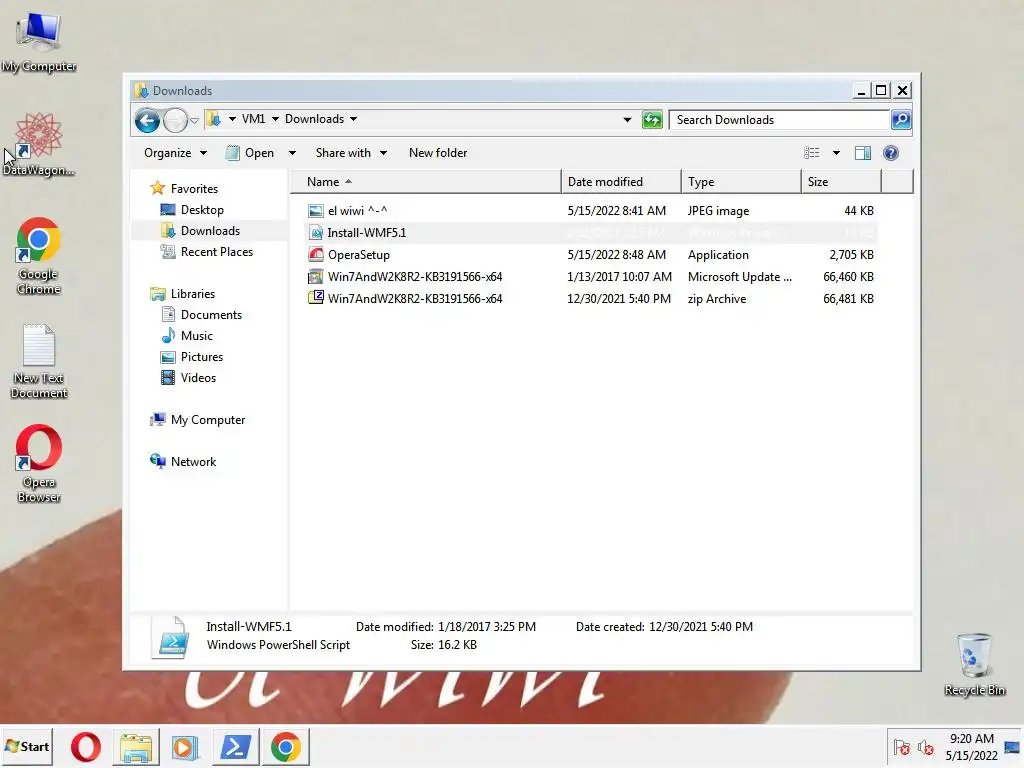Click the forward navigation arrow button
This screenshot has height=768, width=1024.
175,120
